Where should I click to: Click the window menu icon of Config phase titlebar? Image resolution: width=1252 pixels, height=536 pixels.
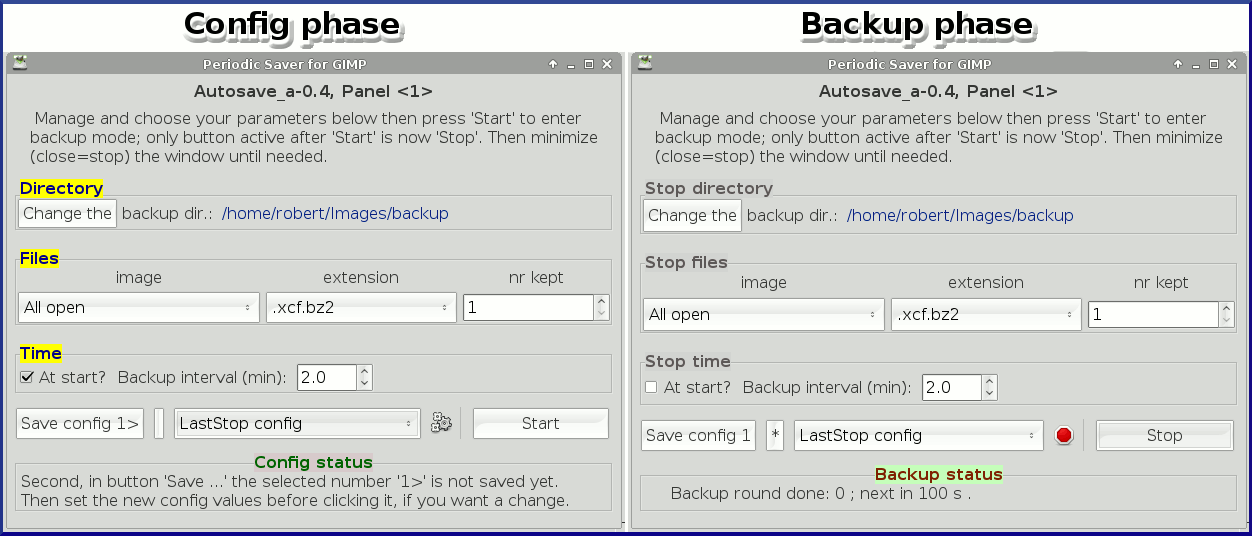pos(19,63)
